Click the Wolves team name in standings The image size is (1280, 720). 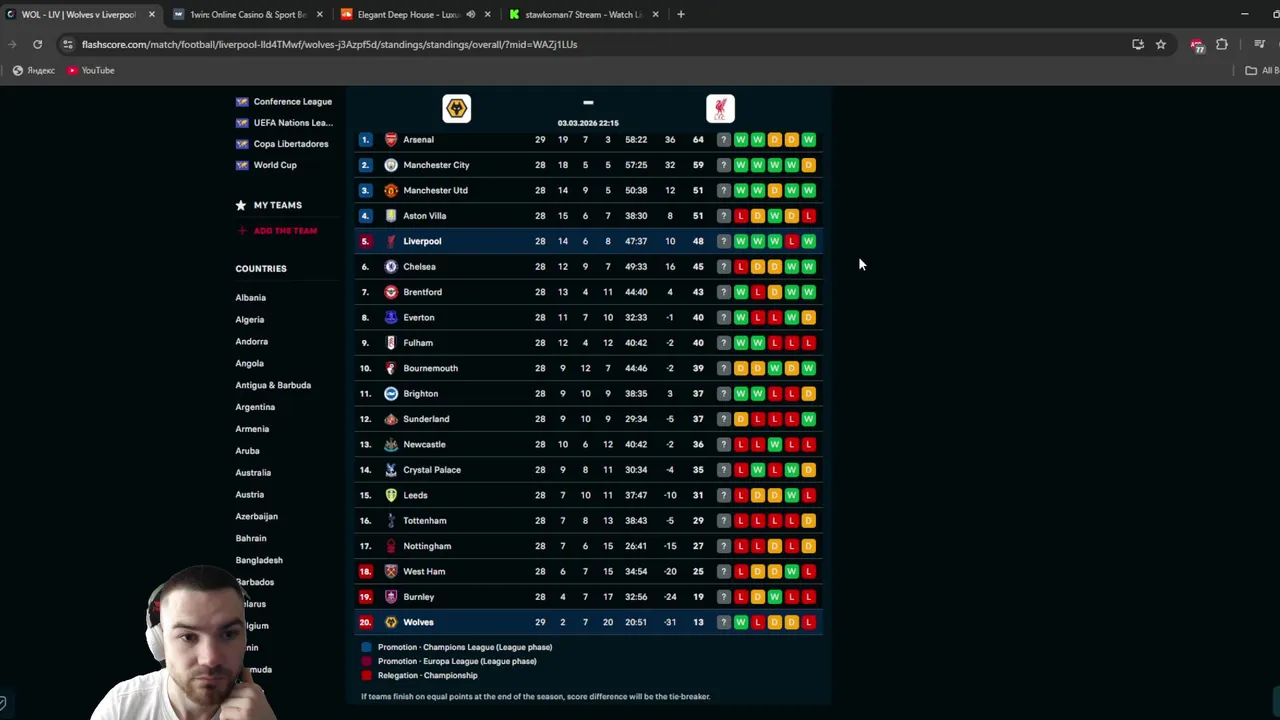click(x=418, y=622)
